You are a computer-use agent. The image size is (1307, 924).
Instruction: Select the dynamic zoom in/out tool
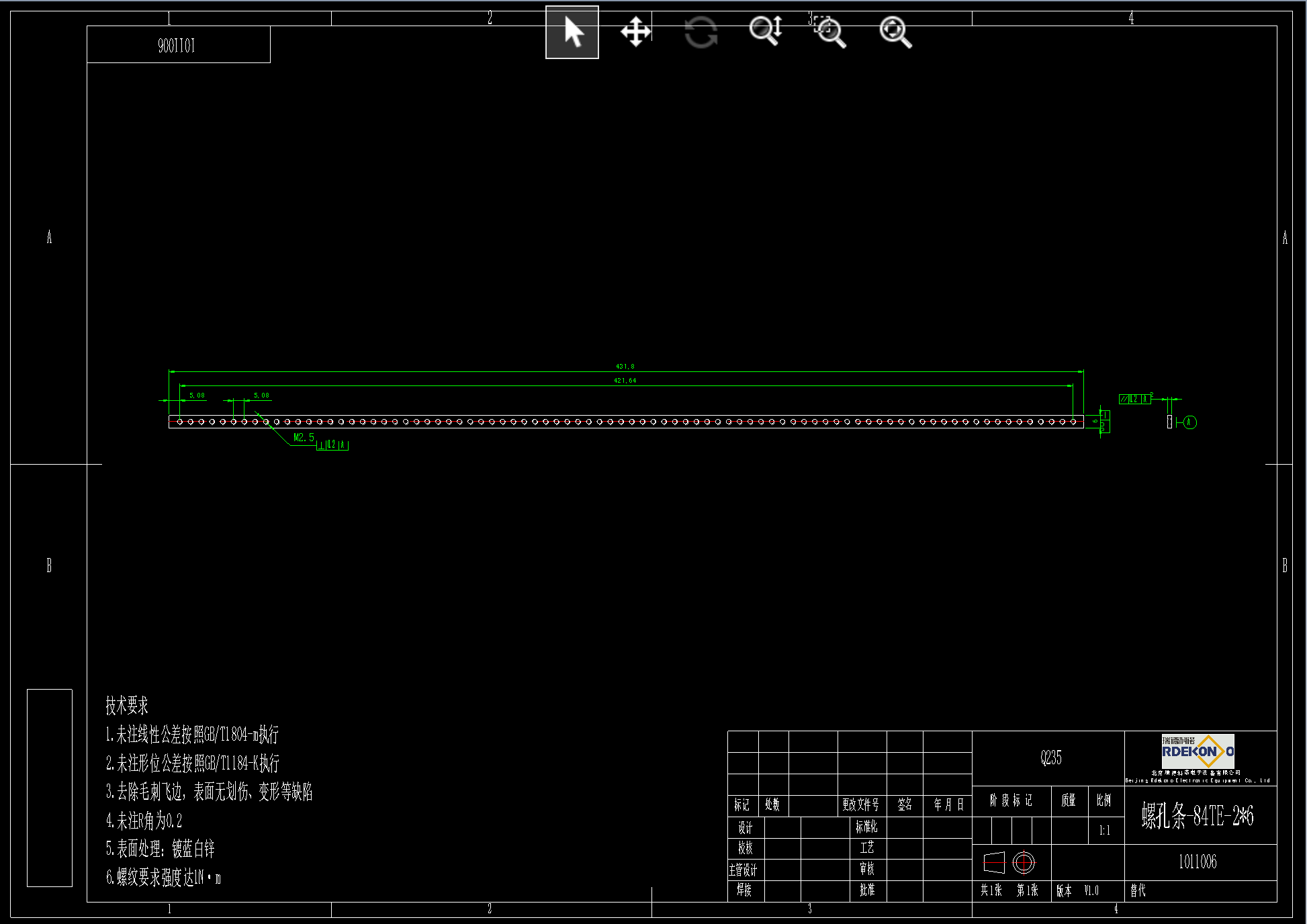point(766,31)
